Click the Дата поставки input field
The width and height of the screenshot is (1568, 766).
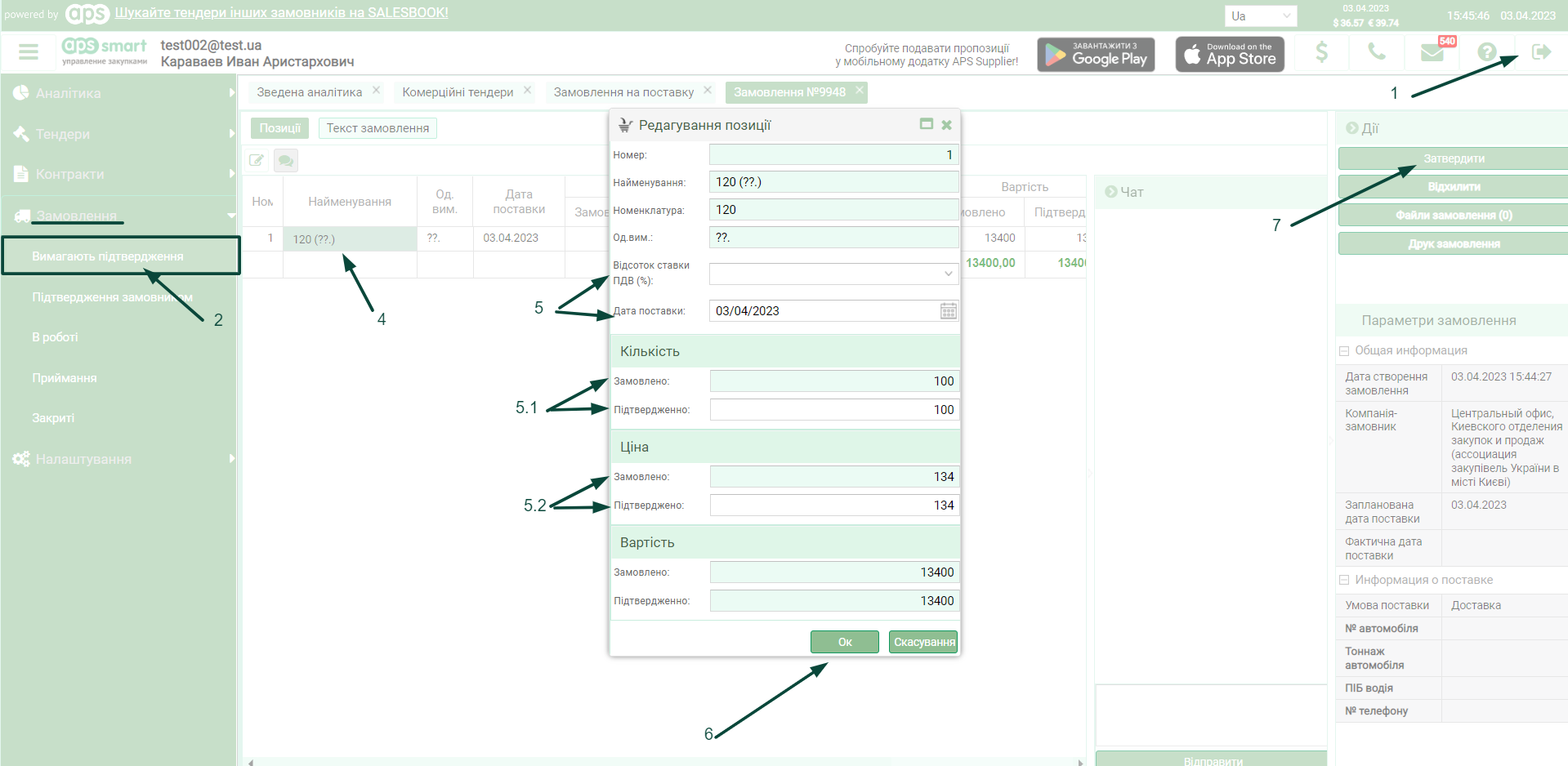coord(825,311)
